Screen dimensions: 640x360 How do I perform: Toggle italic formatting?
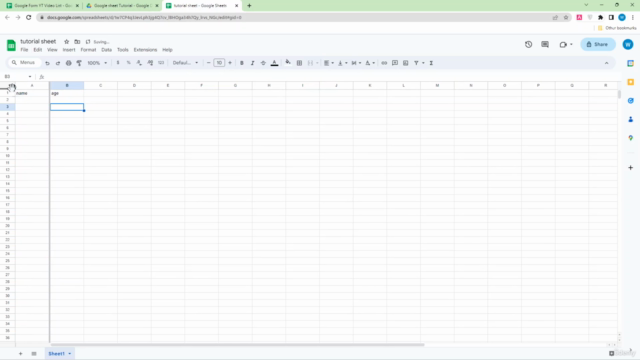[x=252, y=63]
